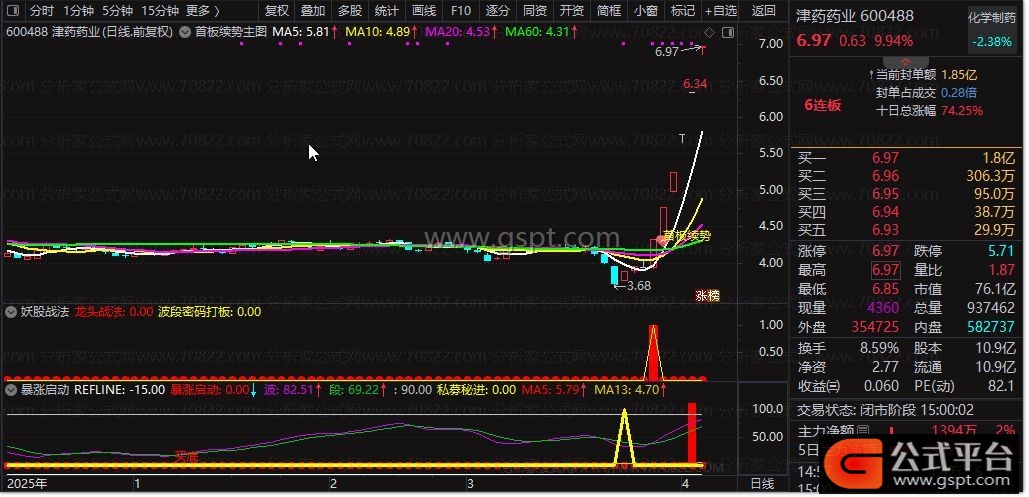Click the pin icon left of 分时

click(x=12, y=11)
